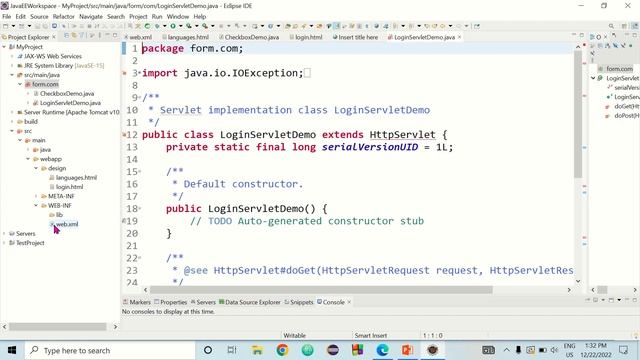Open Google Chrome from the taskbar
The width and height of the screenshot is (640, 360).
pos(282,350)
